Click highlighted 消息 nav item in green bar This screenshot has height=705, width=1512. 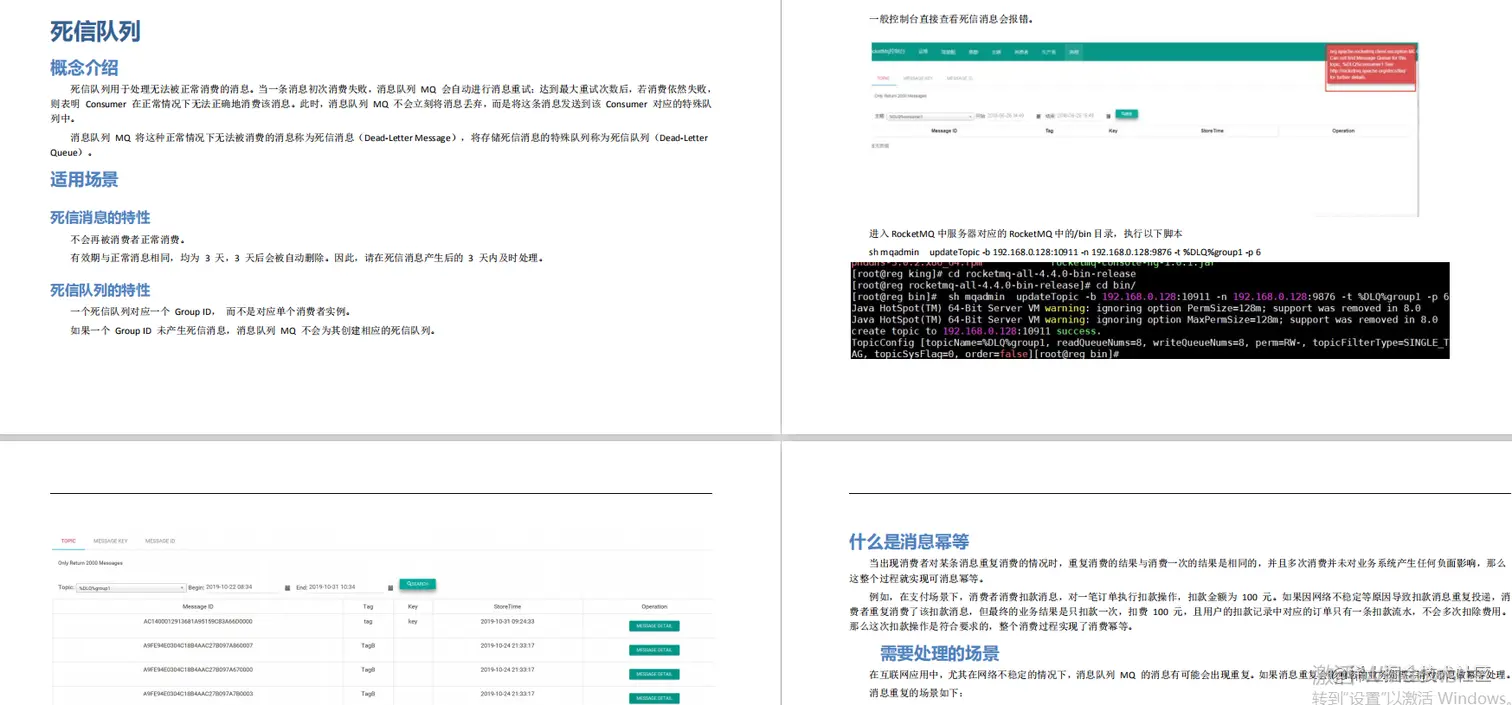pos(1073,52)
